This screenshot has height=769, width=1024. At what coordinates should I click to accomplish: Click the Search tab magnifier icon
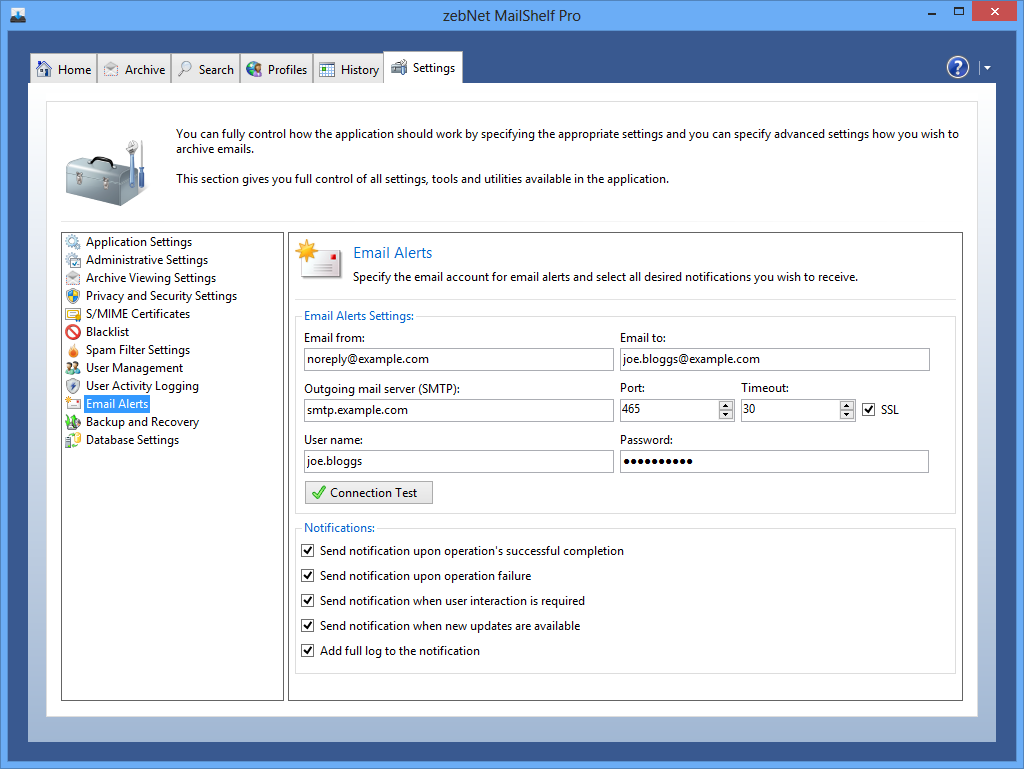tap(185, 69)
